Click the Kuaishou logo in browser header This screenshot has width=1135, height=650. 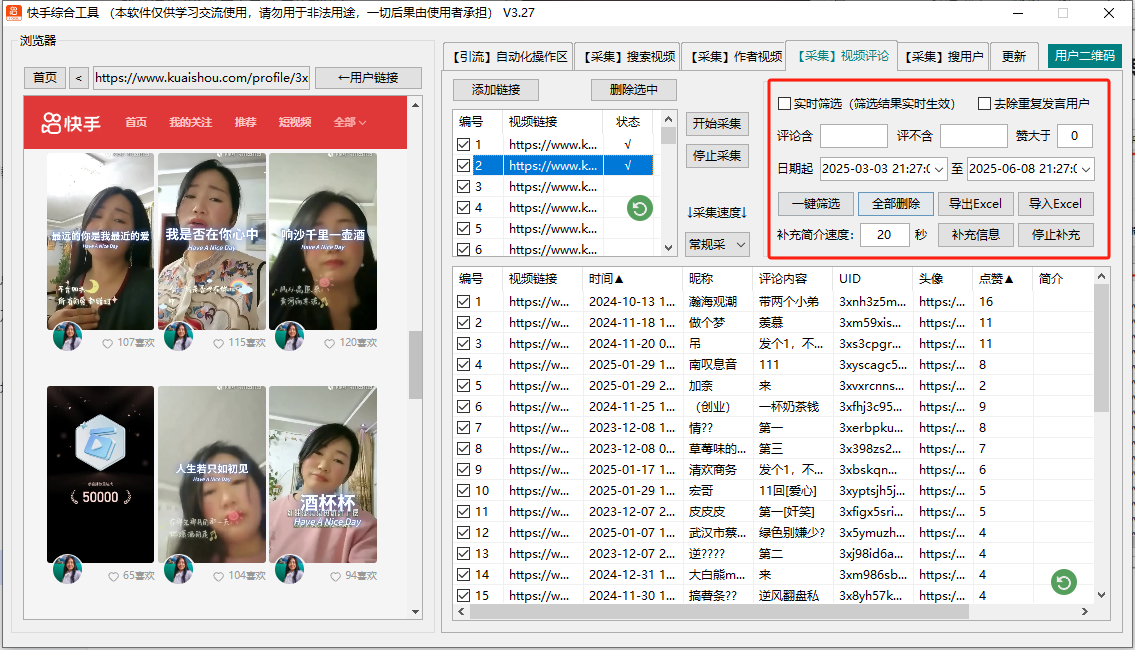(x=71, y=123)
